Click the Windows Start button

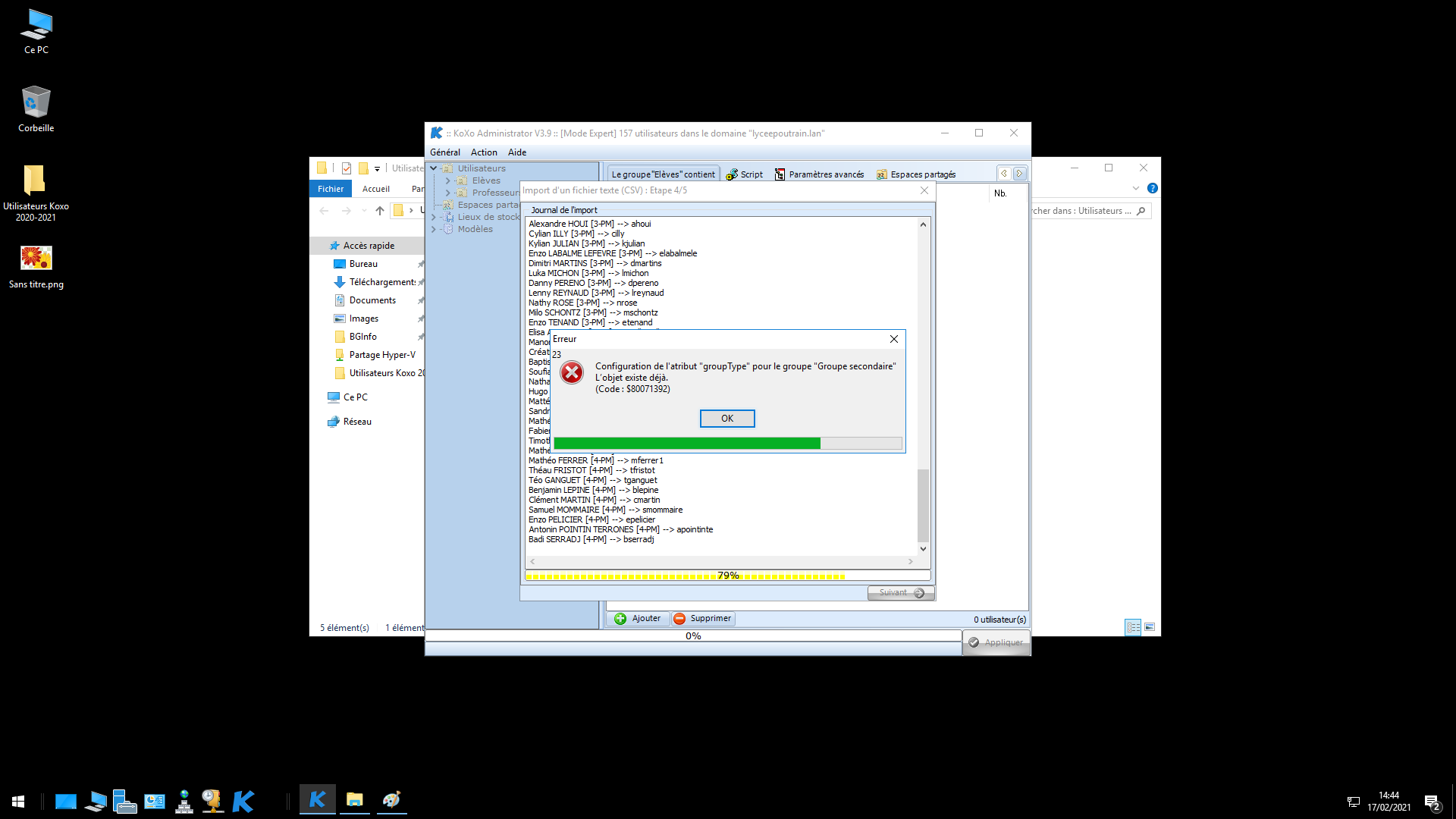[18, 802]
